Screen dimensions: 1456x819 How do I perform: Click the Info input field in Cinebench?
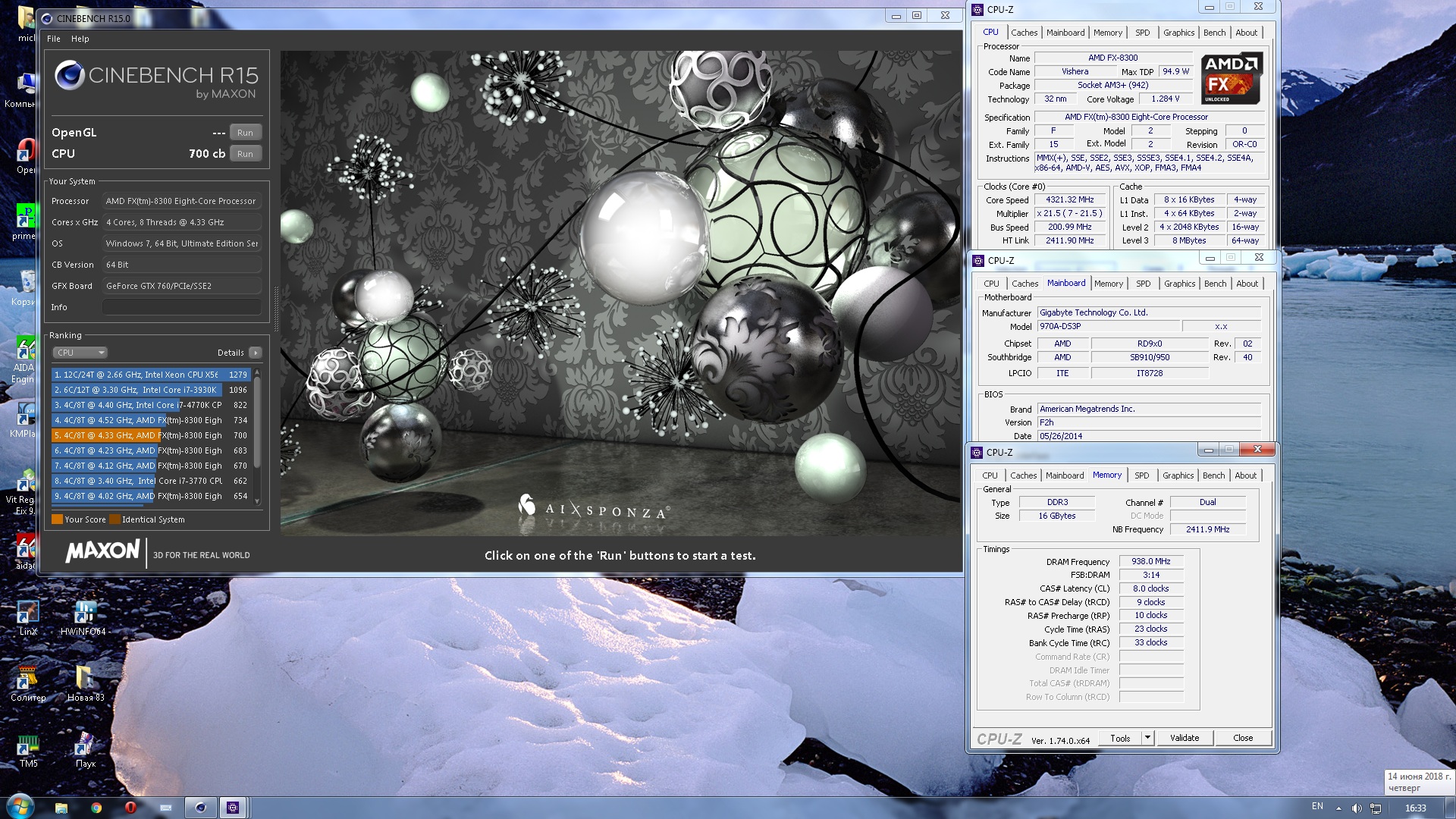(182, 307)
